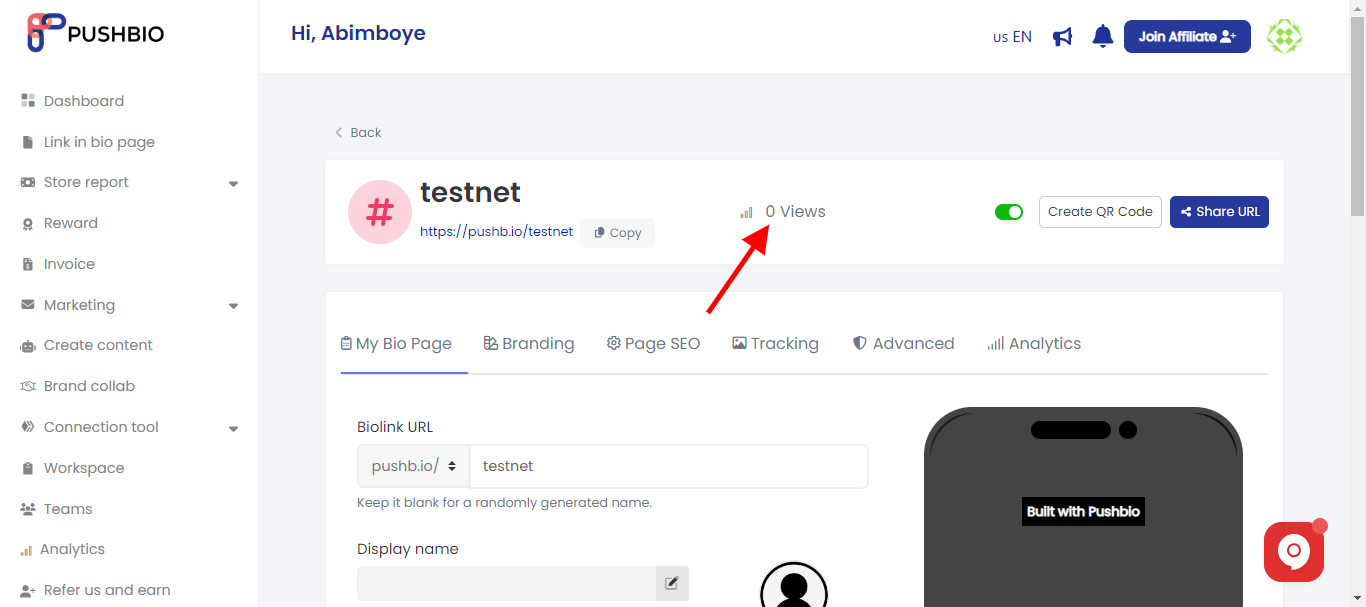Go to Reward section
The image size is (1366, 607).
tap(71, 223)
